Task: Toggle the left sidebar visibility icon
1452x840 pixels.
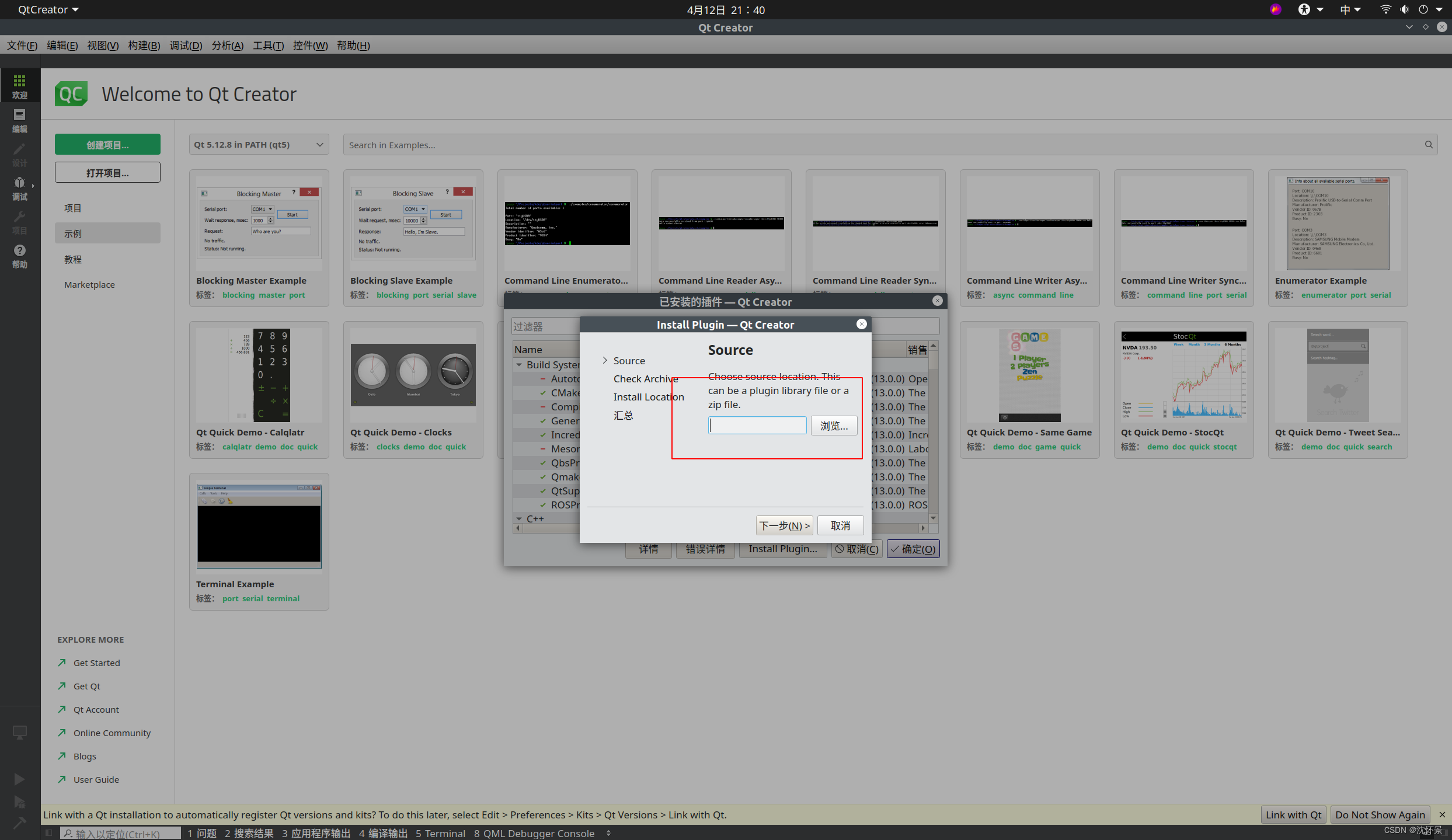Action: pyautogui.click(x=49, y=833)
